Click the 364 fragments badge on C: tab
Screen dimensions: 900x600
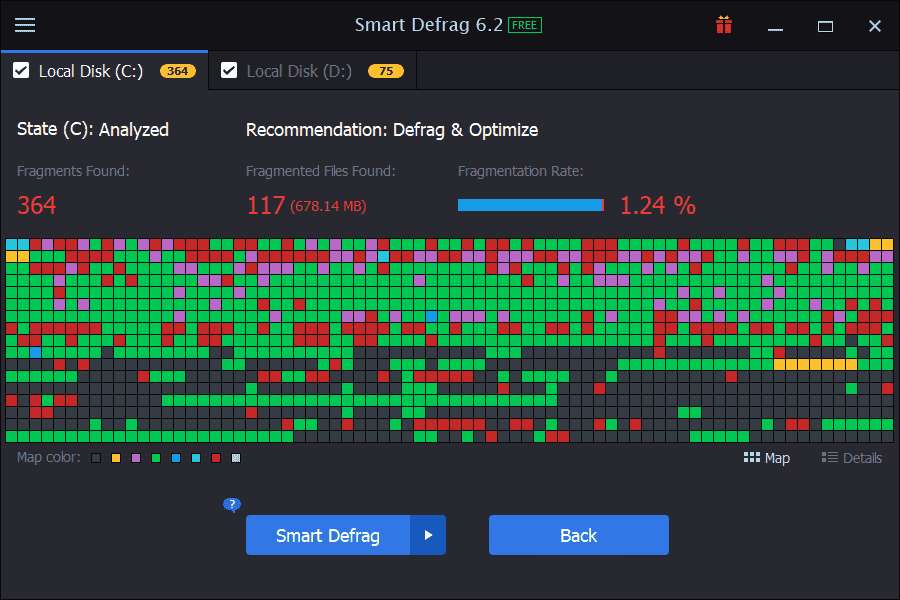(178, 71)
